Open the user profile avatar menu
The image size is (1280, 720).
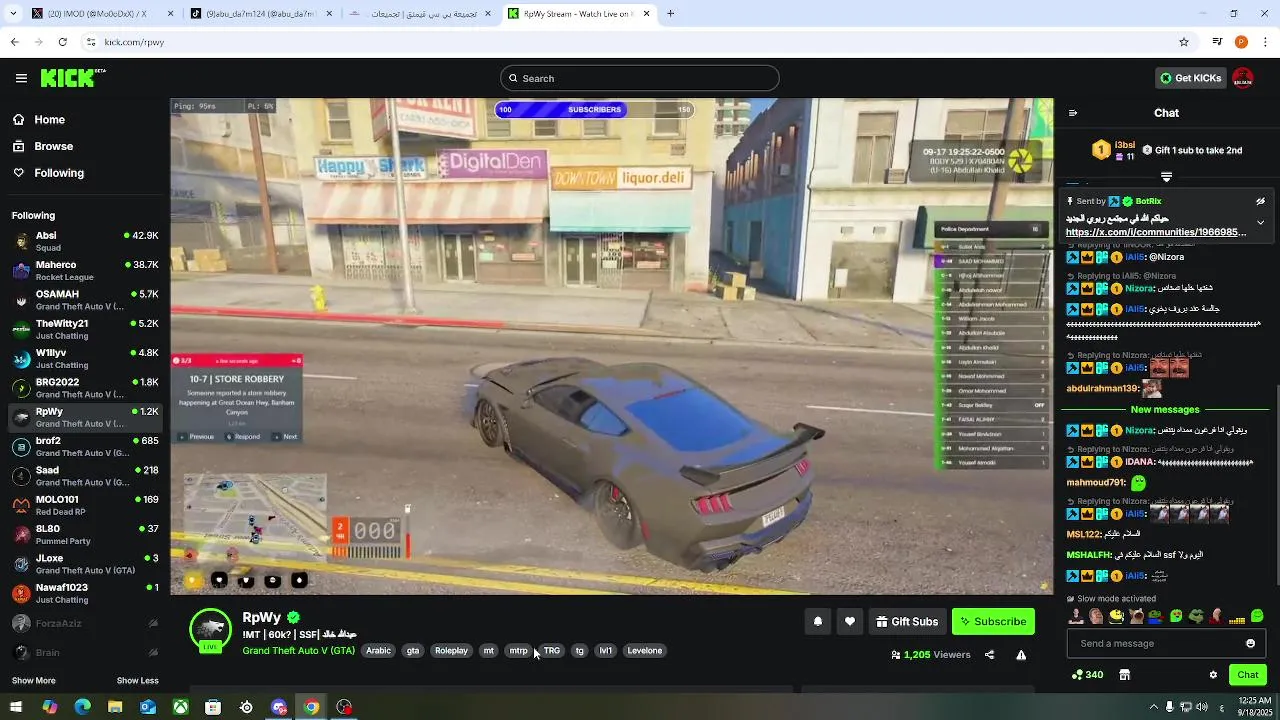1243,78
